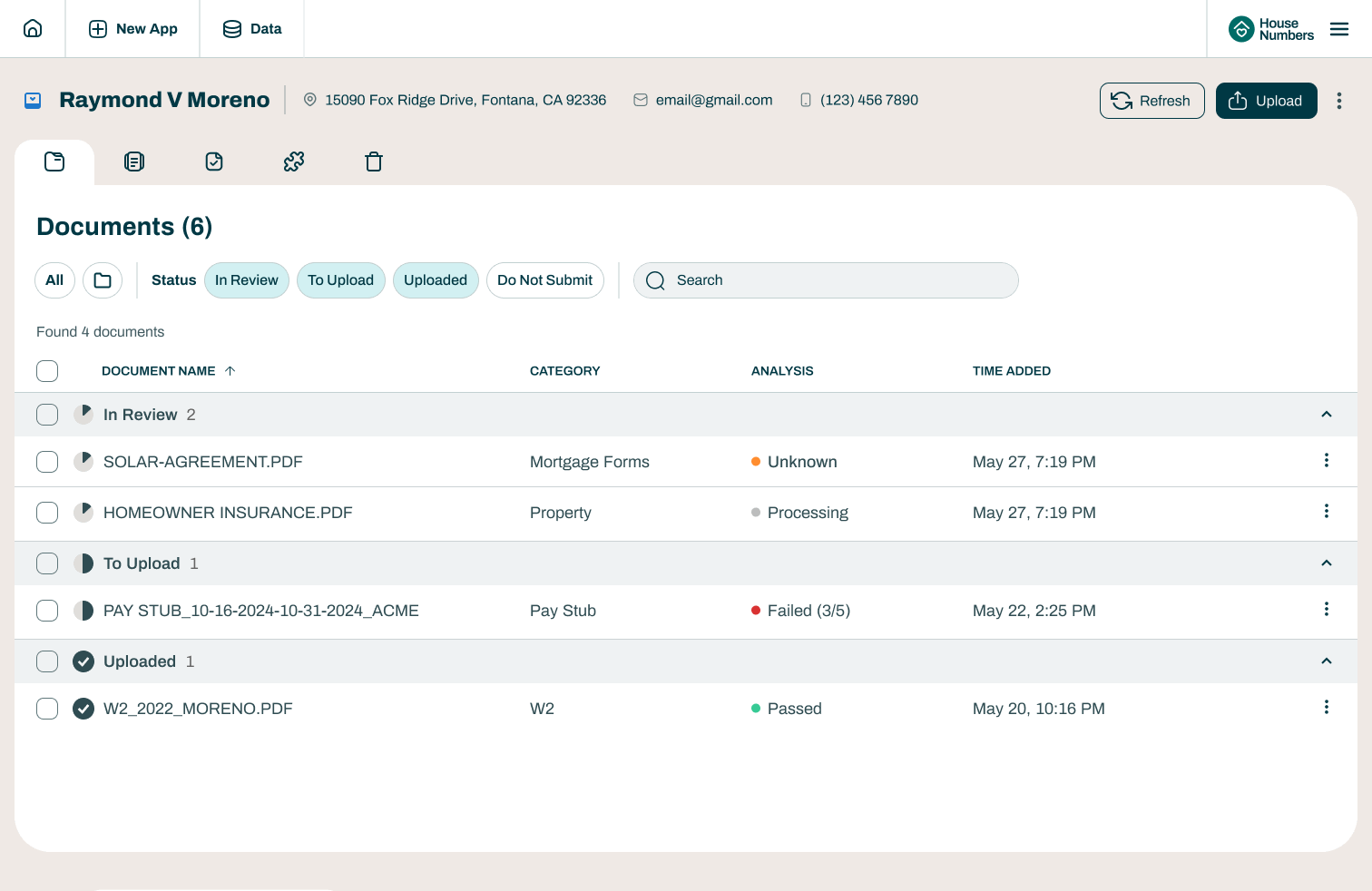Viewport: 1372px width, 891px height.
Task: Click the Upload button
Action: coord(1266,101)
